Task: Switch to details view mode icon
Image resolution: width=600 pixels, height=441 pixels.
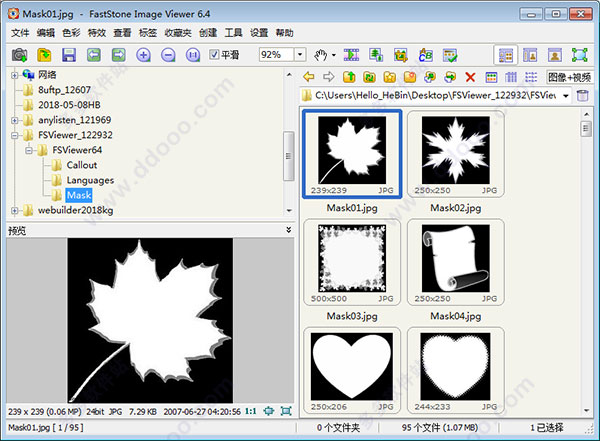Action: point(511,77)
